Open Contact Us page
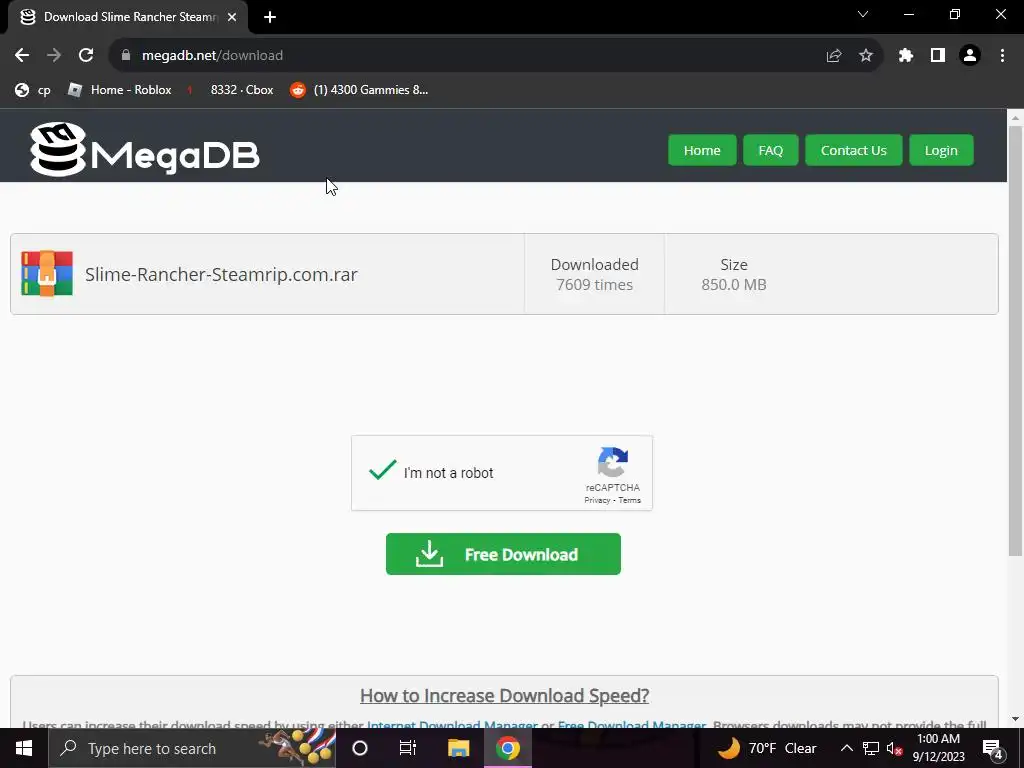1024x768 pixels. tap(854, 150)
